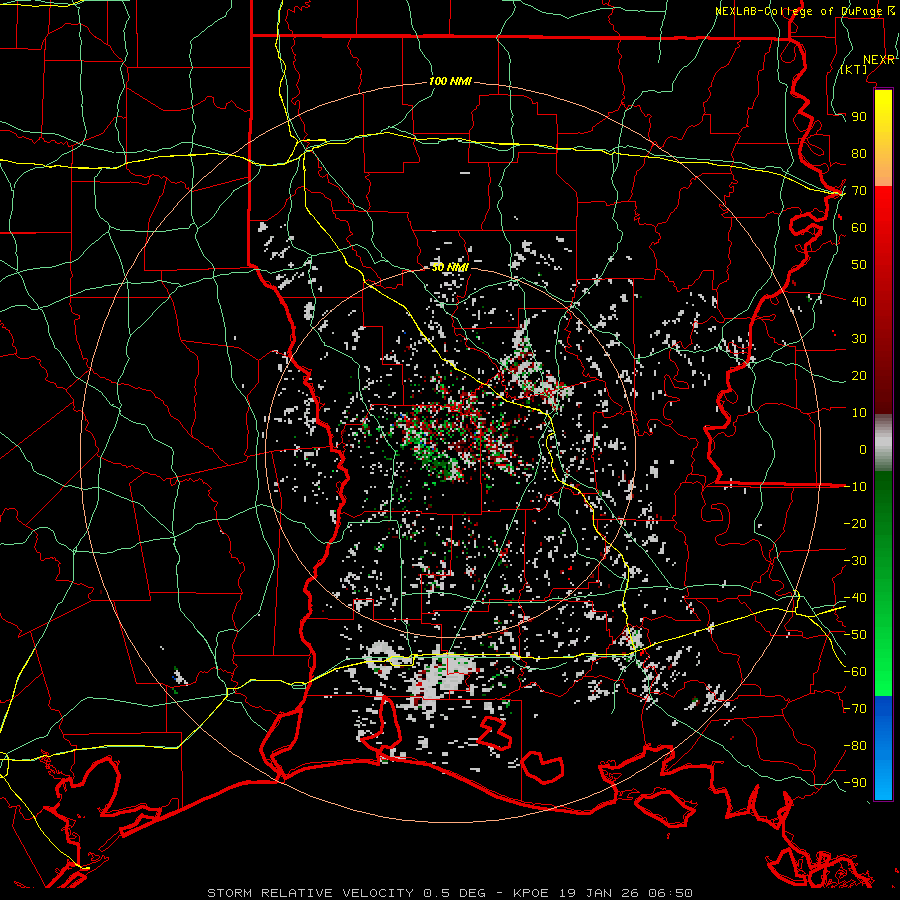Click the -10 value on velocity scale
Image resolution: width=900 pixels, height=900 pixels.
coord(855,487)
